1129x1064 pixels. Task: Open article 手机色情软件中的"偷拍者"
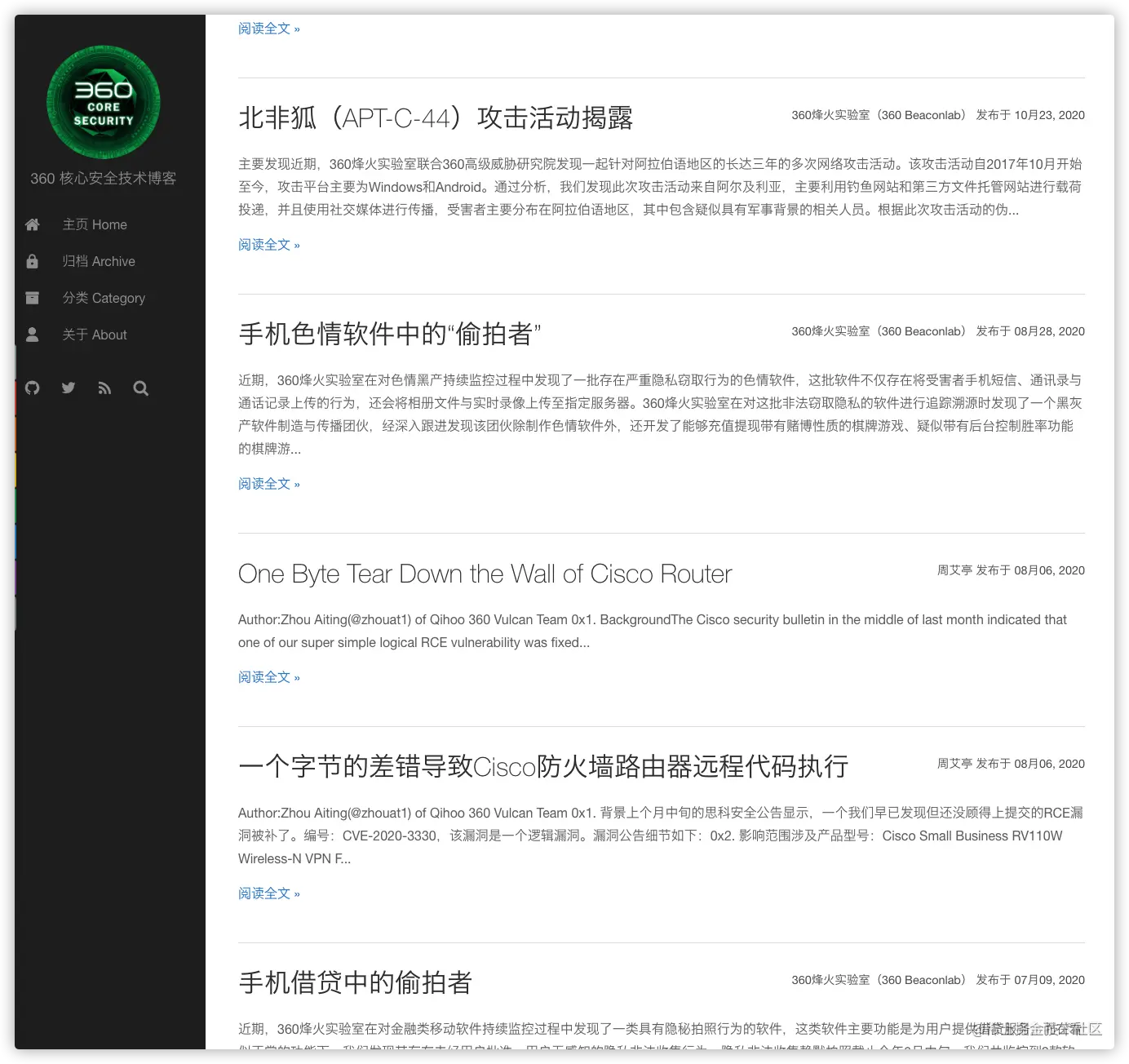click(x=390, y=334)
